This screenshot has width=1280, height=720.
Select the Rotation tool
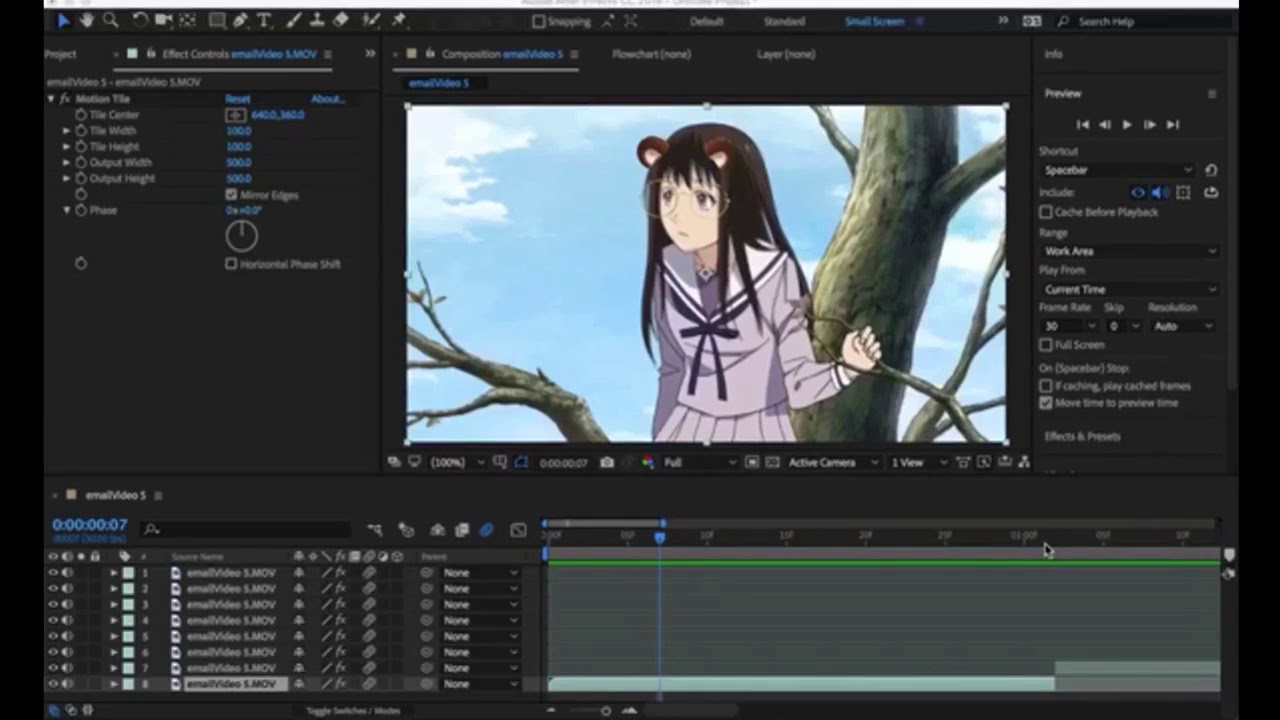[x=140, y=20]
